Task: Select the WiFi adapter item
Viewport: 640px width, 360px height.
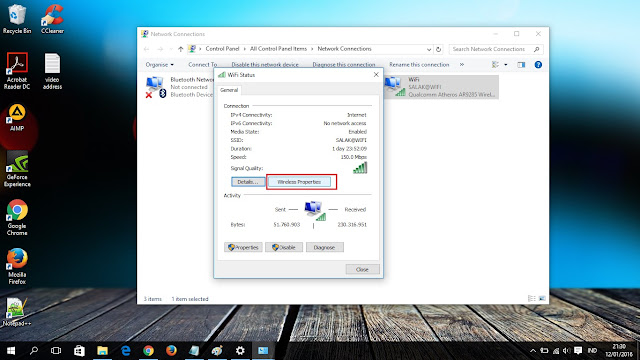Action: (x=441, y=87)
